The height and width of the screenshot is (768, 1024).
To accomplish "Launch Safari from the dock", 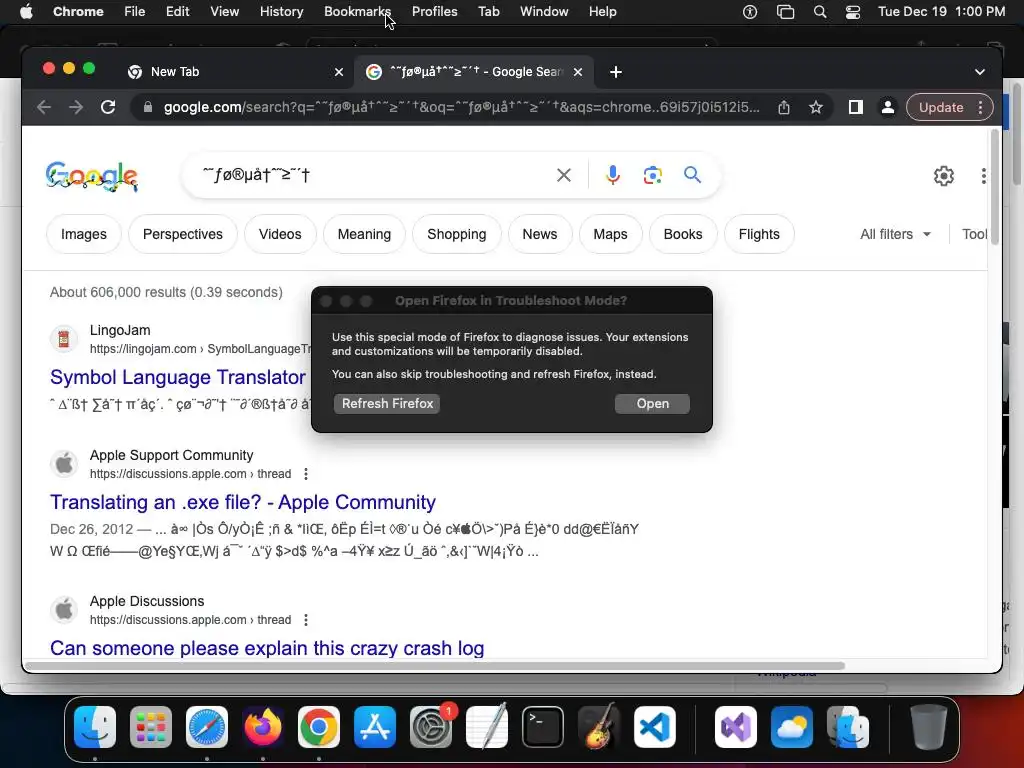I will click(207, 727).
